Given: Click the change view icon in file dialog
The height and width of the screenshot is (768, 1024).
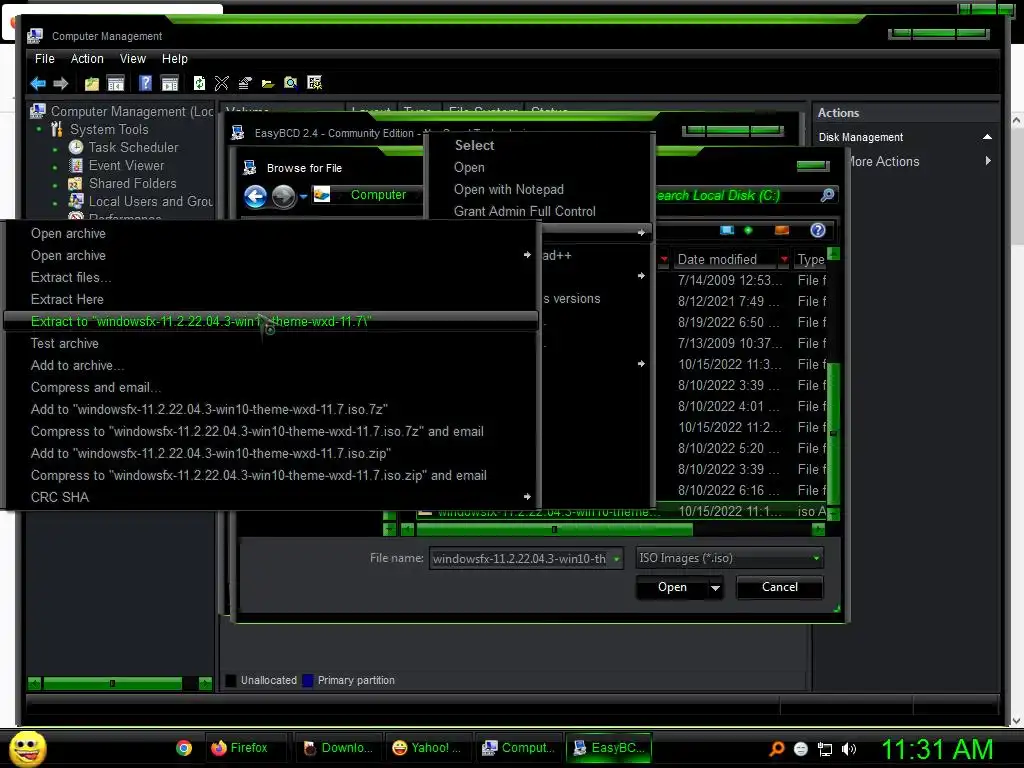Looking at the screenshot, I should pos(727,230).
